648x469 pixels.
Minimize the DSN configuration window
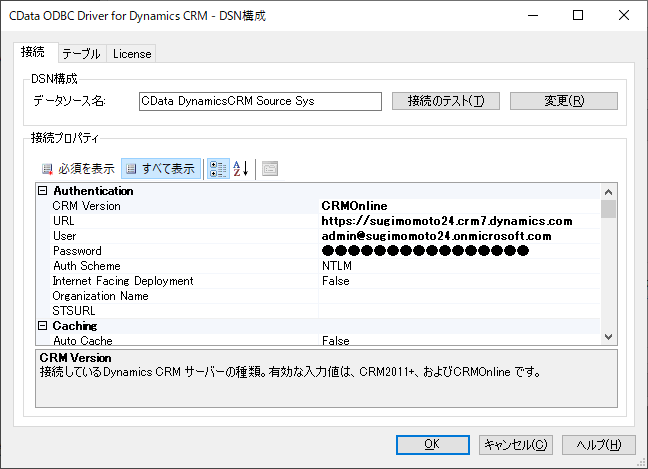tap(533, 15)
